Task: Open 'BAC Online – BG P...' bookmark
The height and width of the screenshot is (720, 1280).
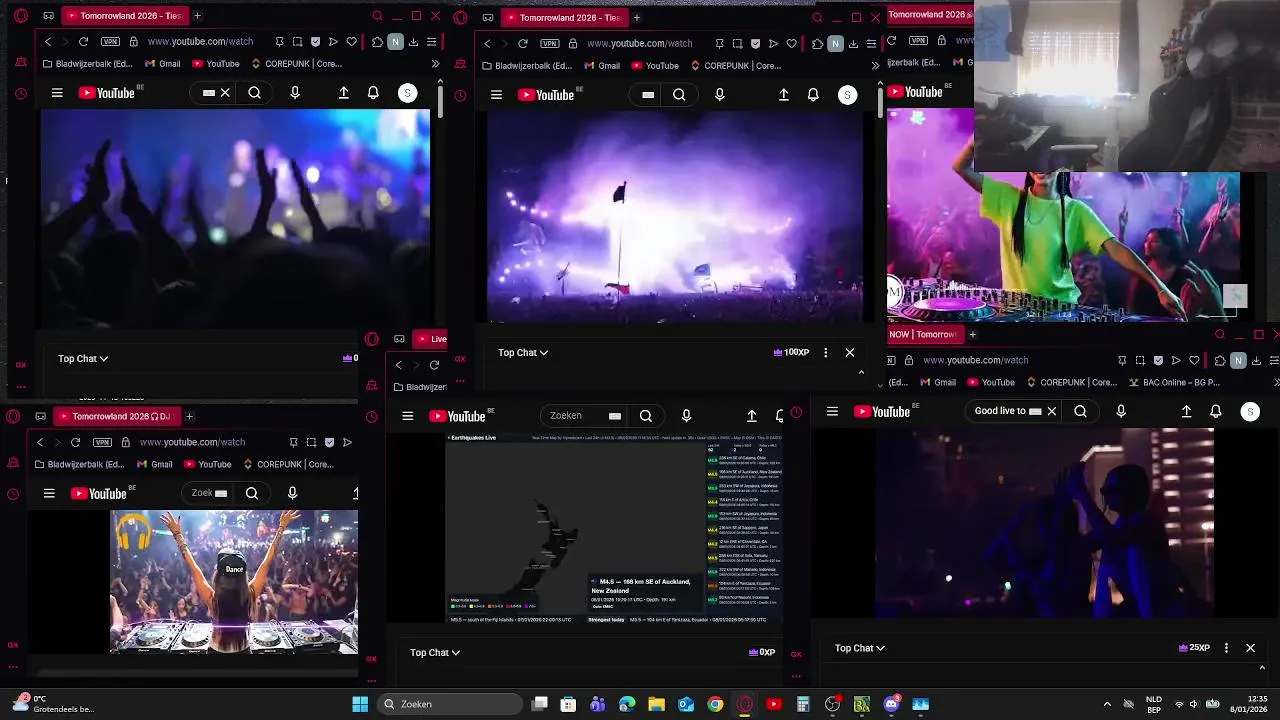Action: (x=1176, y=382)
